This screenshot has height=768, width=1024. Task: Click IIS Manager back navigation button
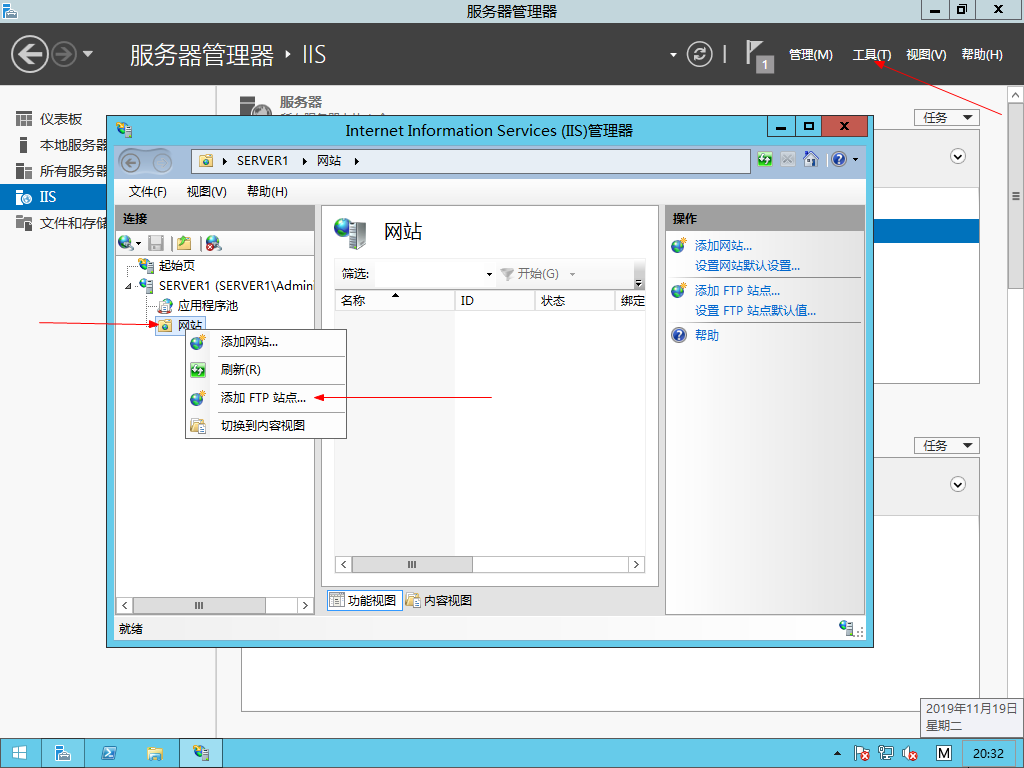[x=131, y=161]
